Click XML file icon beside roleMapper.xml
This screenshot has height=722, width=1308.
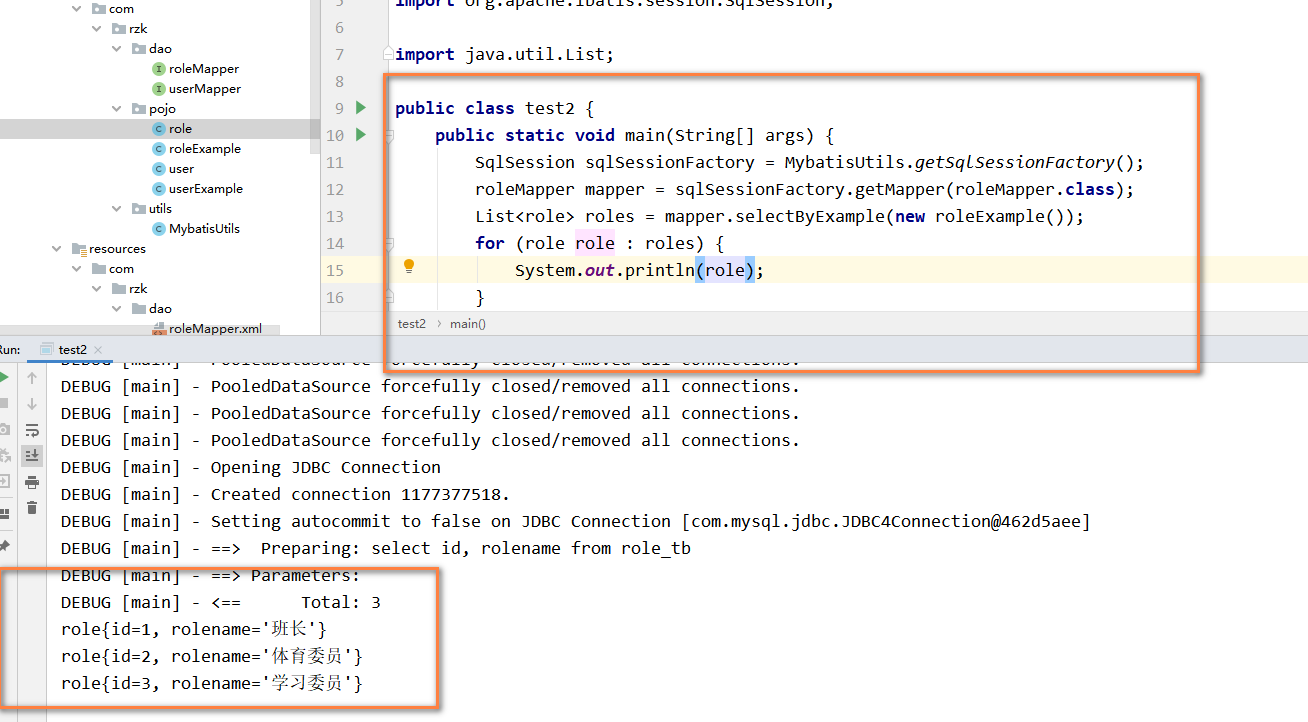tap(158, 328)
